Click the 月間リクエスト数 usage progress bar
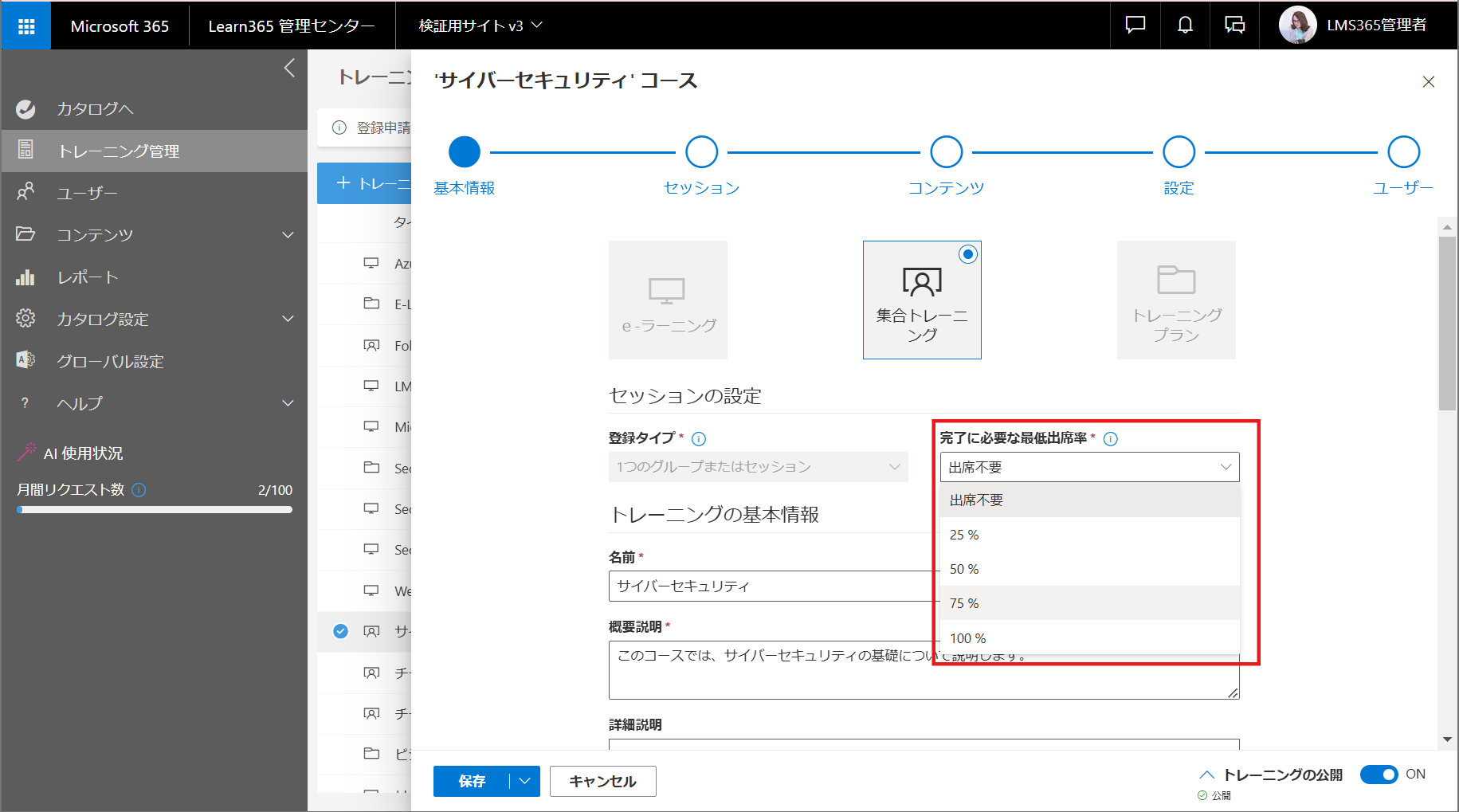The width and height of the screenshot is (1459, 812). (x=155, y=509)
